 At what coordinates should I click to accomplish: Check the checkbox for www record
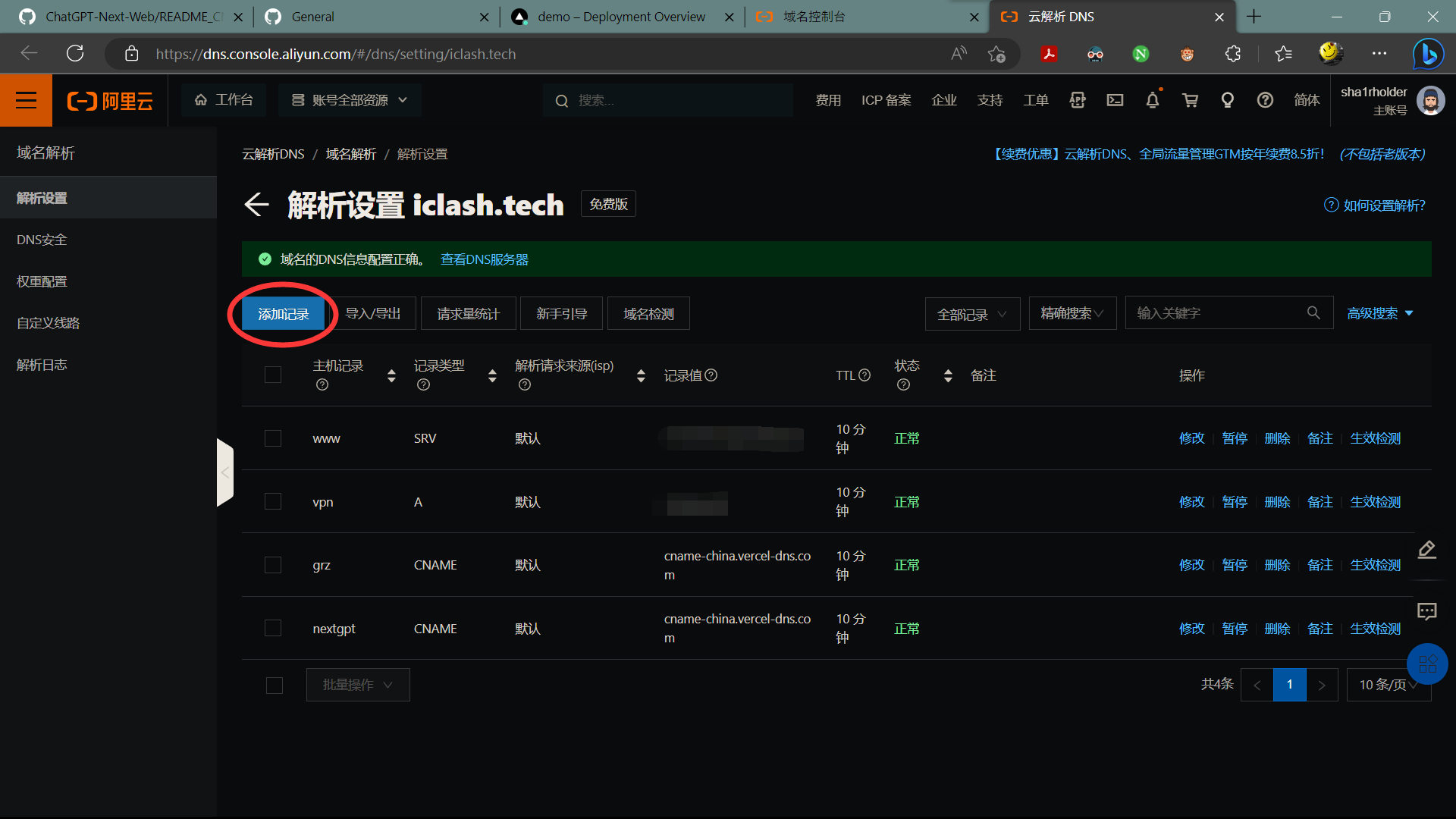(x=273, y=438)
